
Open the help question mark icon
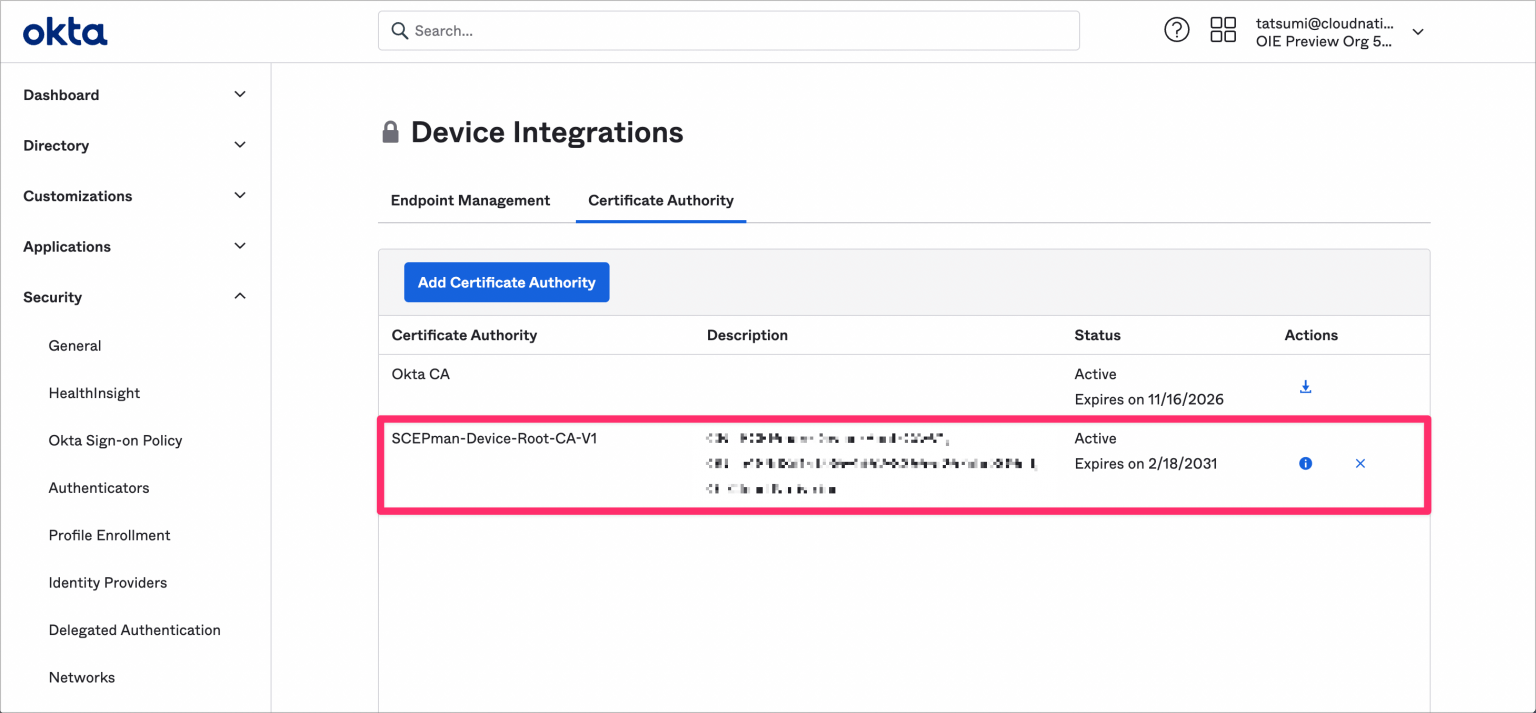[1176, 30]
